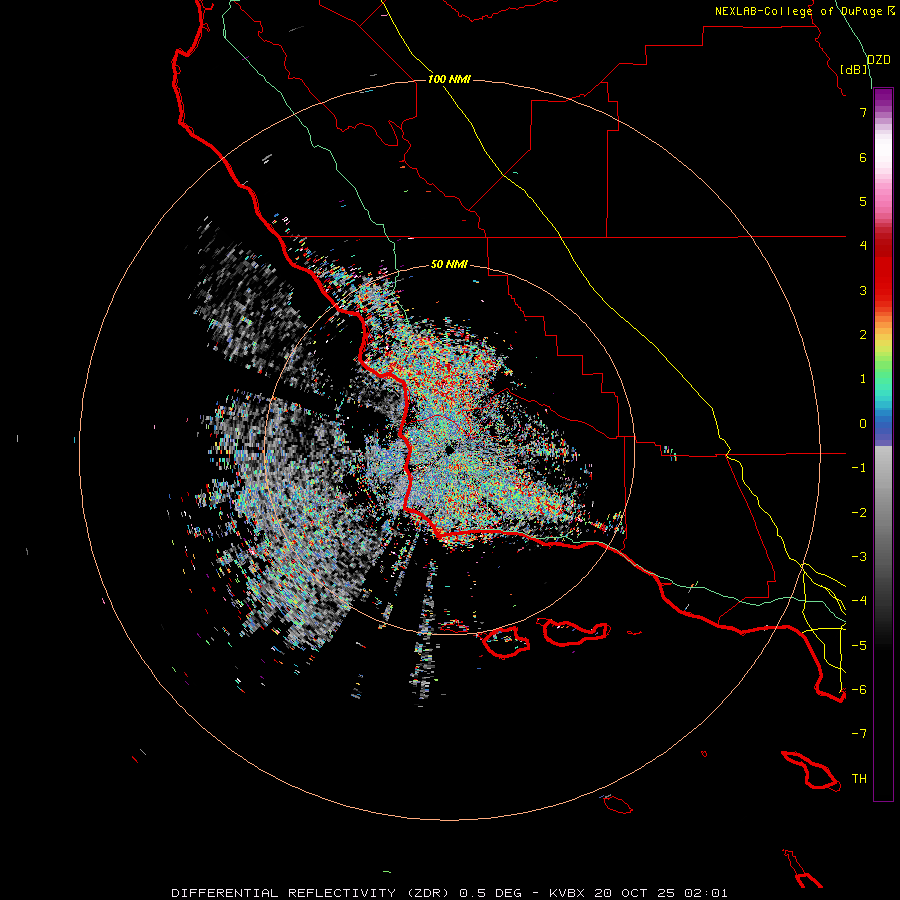
Task: Click the 6 value on color scale
Action: tap(863, 157)
